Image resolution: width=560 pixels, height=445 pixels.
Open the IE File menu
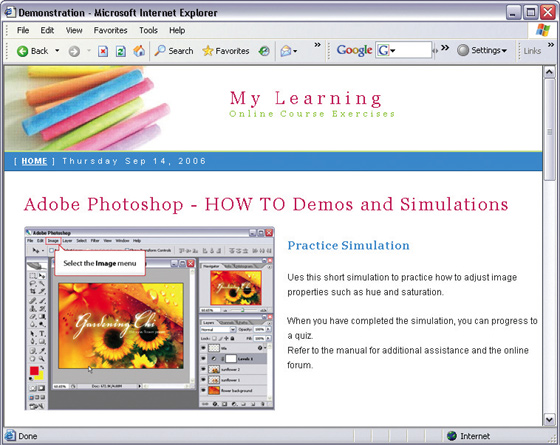click(23, 30)
